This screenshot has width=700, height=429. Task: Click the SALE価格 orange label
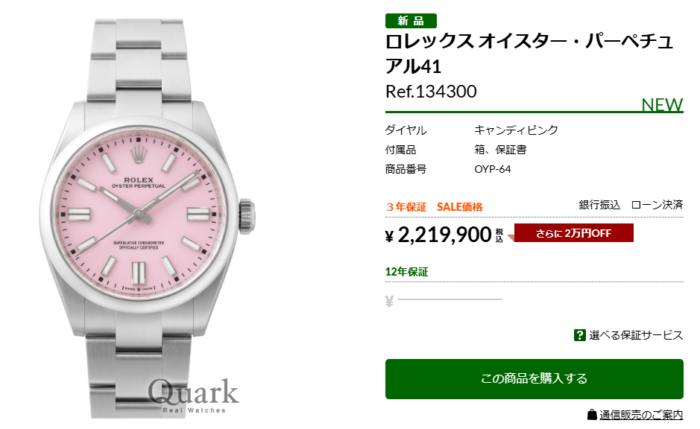[x=459, y=207]
